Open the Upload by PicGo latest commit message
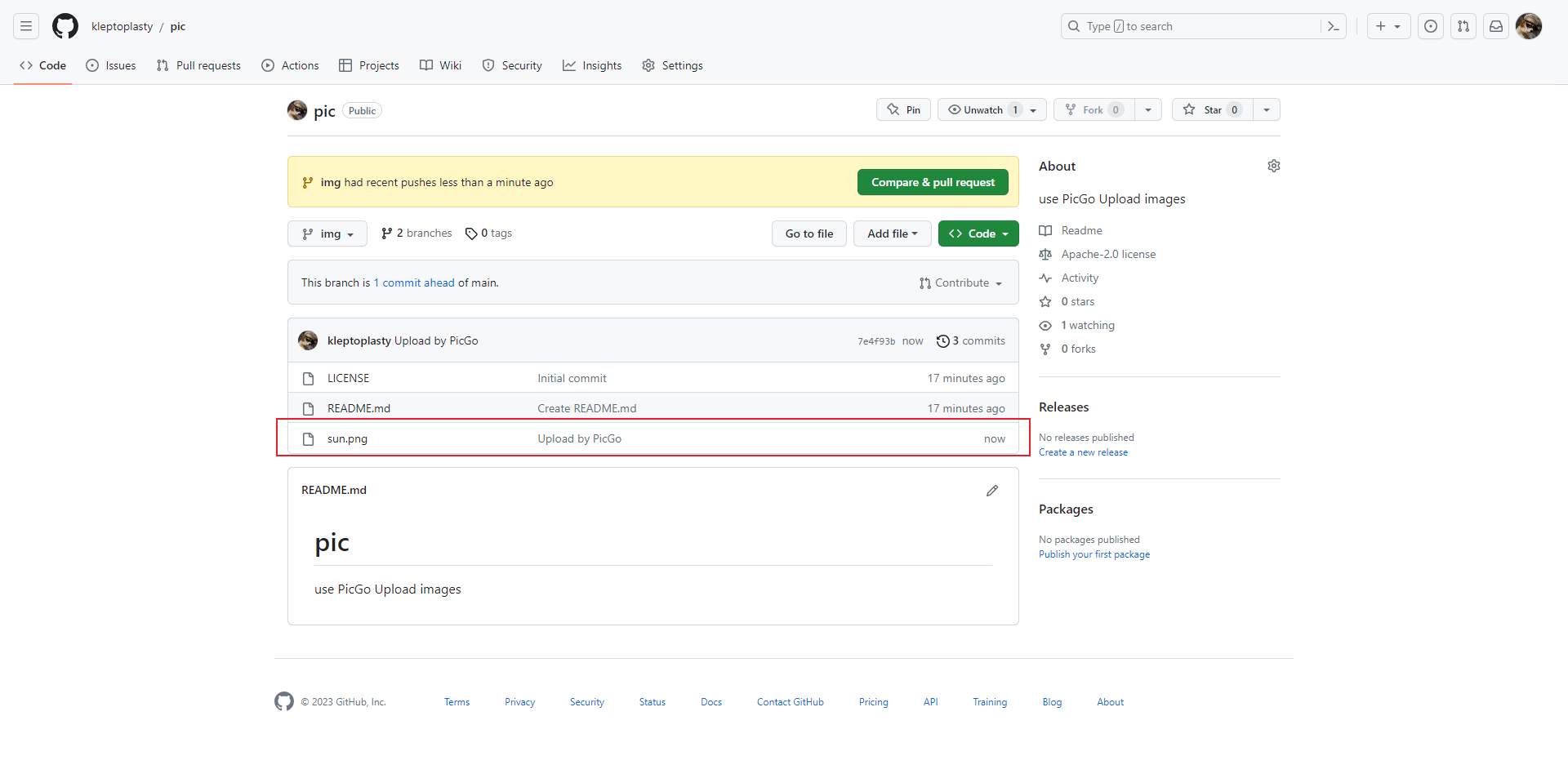This screenshot has height=765, width=1568. (436, 340)
